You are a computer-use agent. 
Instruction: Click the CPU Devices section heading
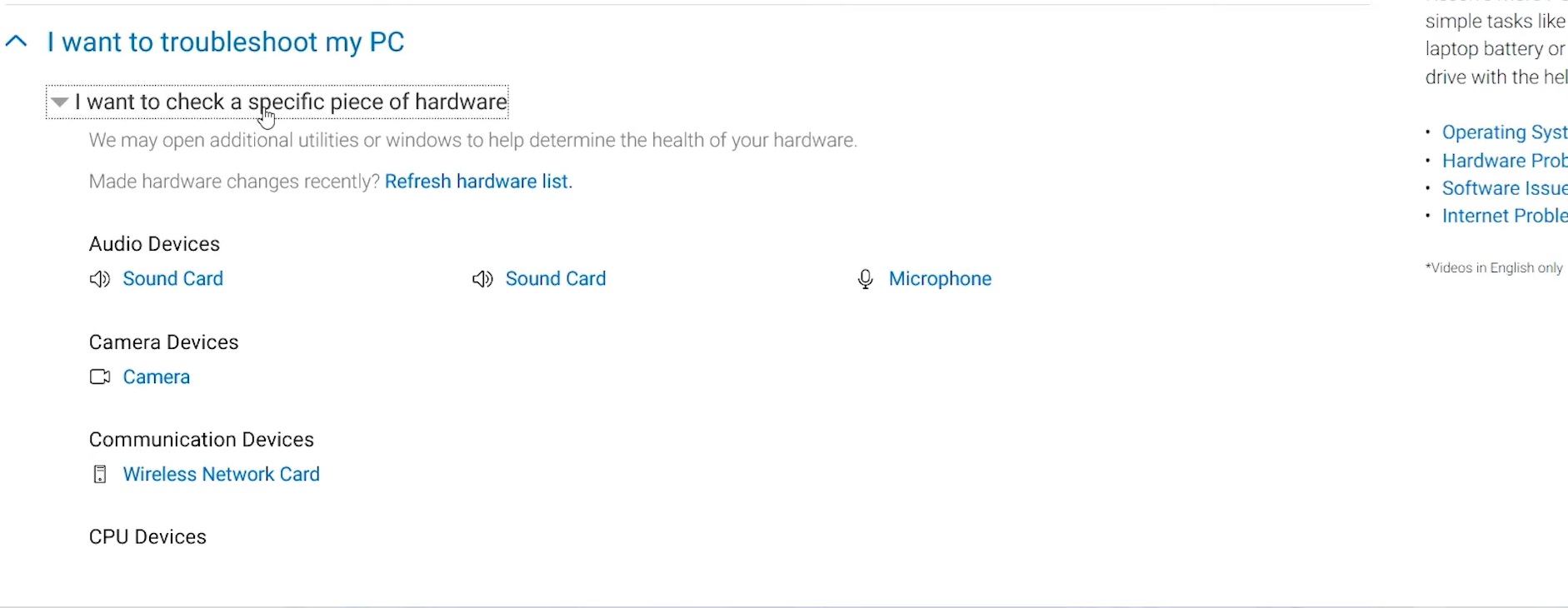coord(147,537)
